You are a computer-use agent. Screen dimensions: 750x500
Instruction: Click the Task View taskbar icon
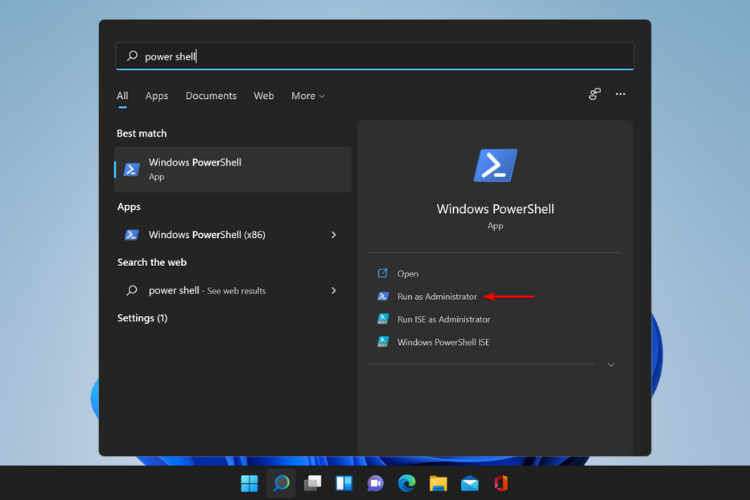coord(312,484)
